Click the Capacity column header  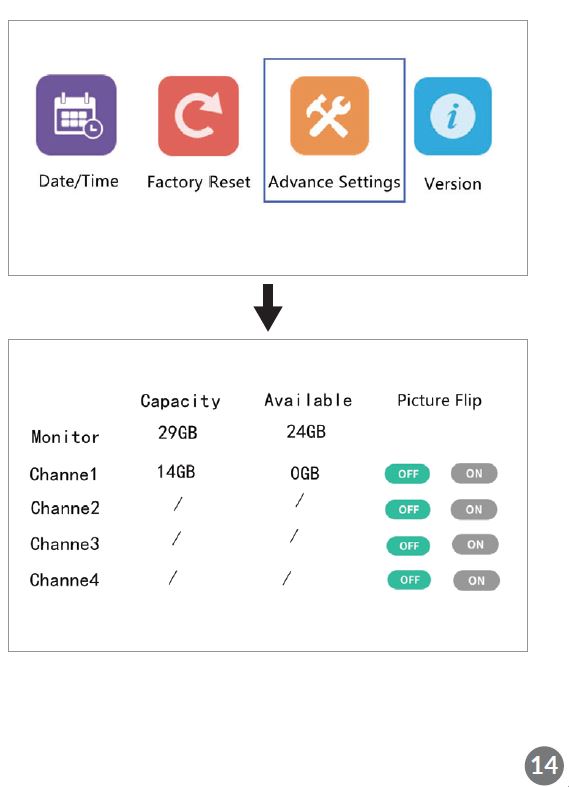tap(180, 401)
